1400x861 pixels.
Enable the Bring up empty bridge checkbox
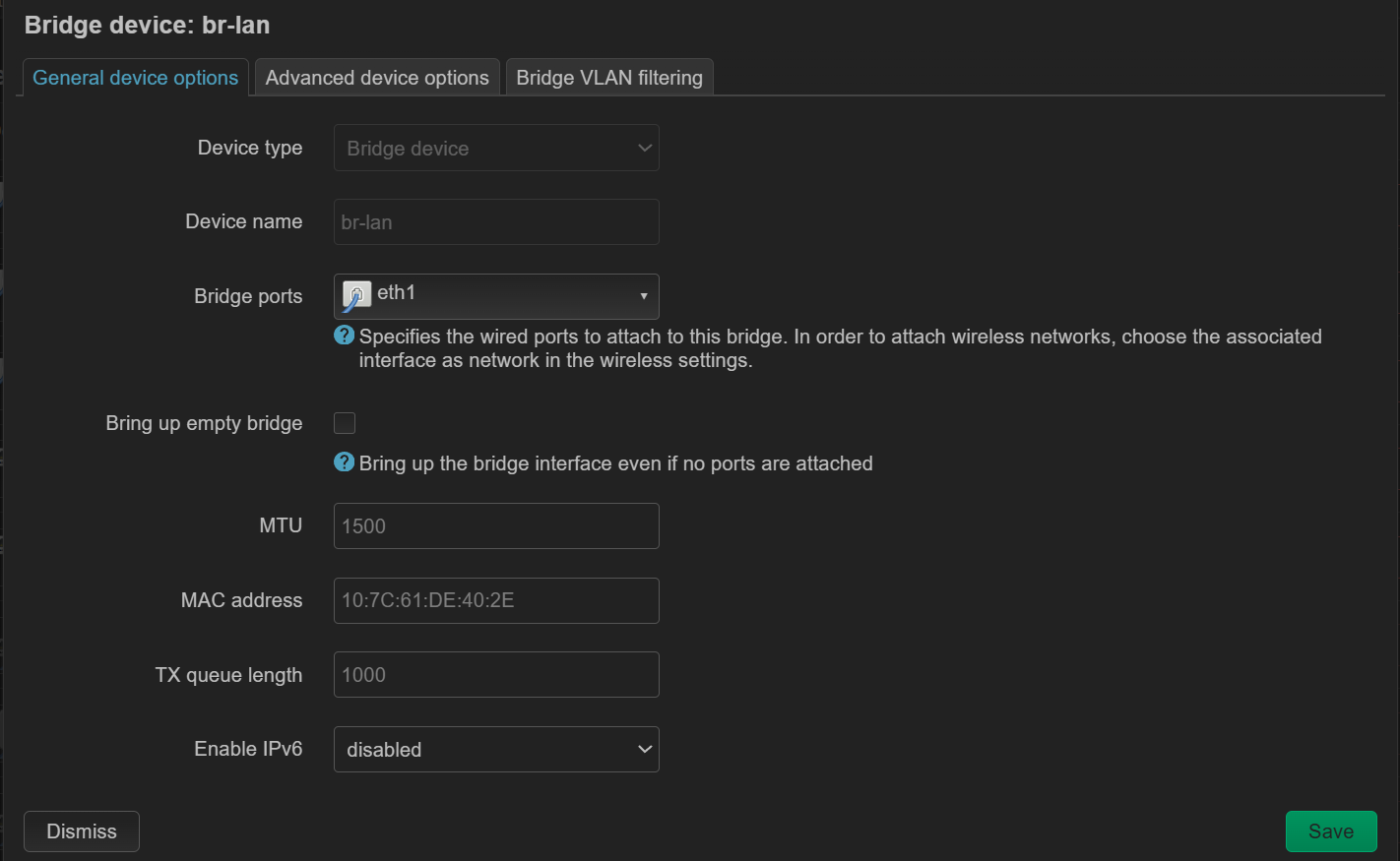345,423
